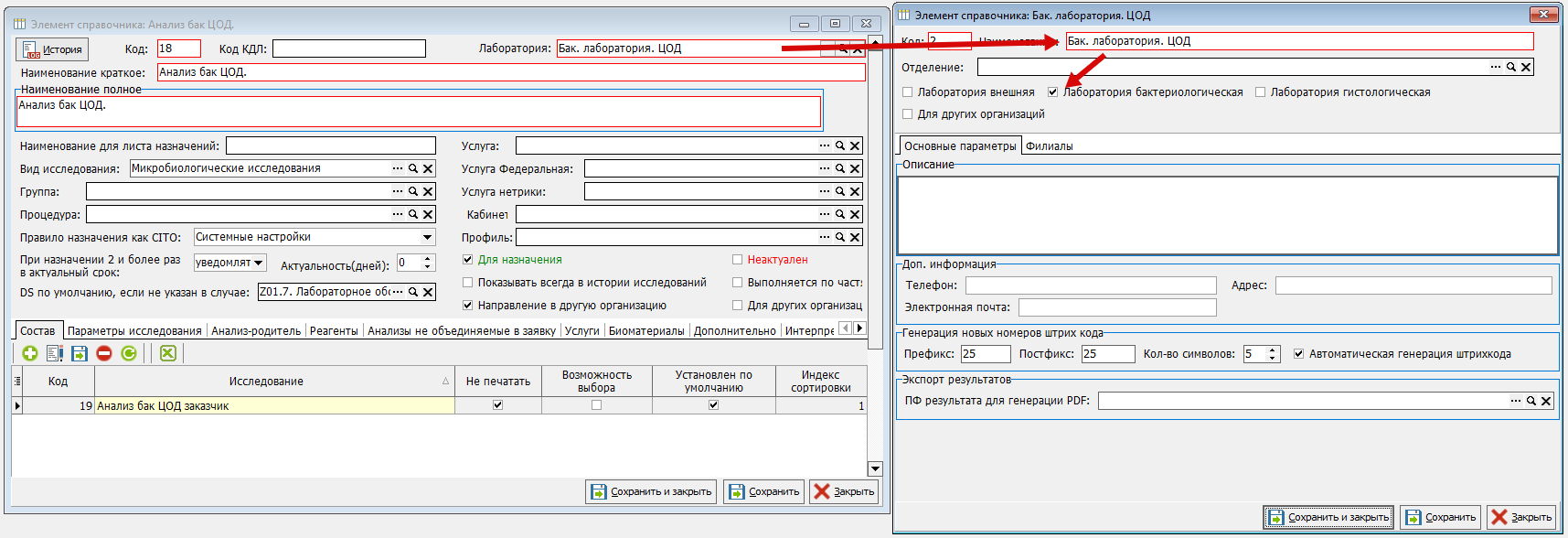Search in the Услуга Федеральная field
Viewport: 1568px width, 538px height.
(840, 168)
